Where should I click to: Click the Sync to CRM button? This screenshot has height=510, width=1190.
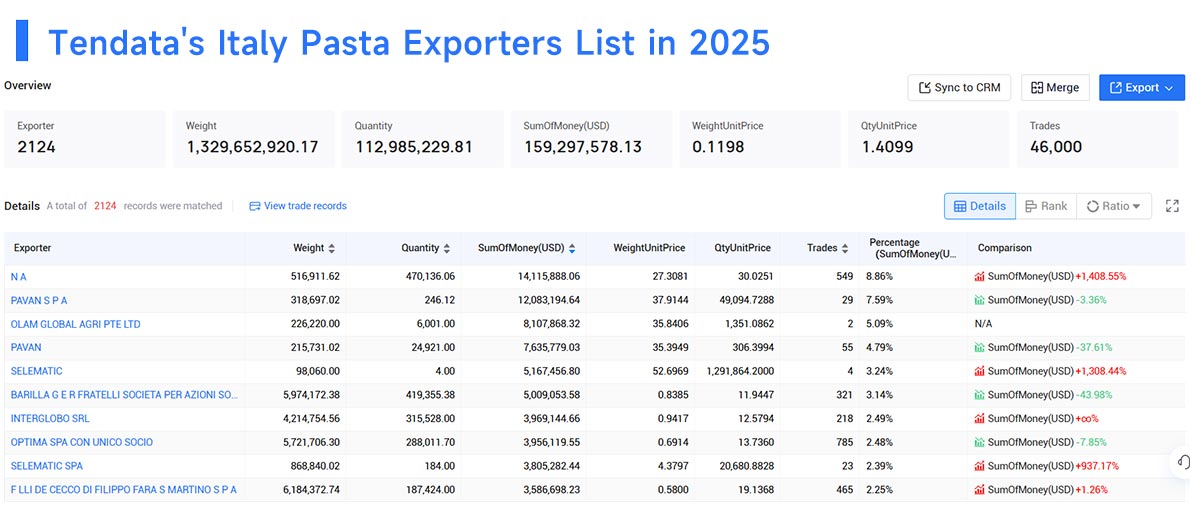point(960,87)
